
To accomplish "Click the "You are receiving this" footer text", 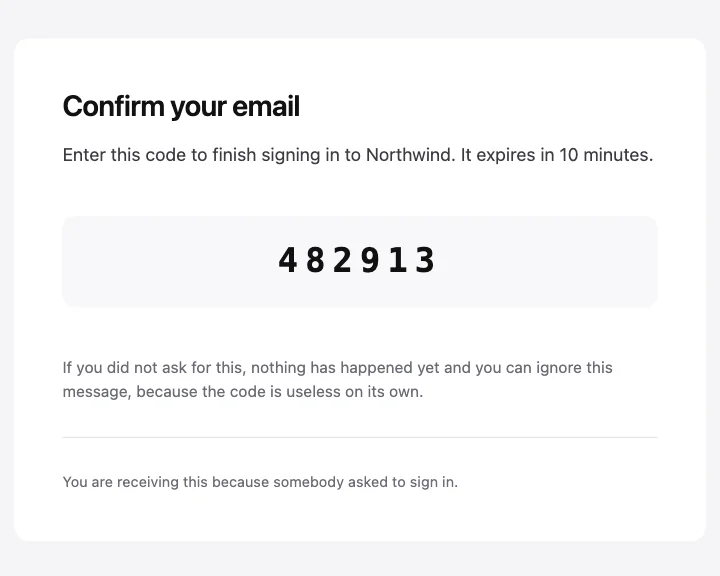I will pos(260,482).
